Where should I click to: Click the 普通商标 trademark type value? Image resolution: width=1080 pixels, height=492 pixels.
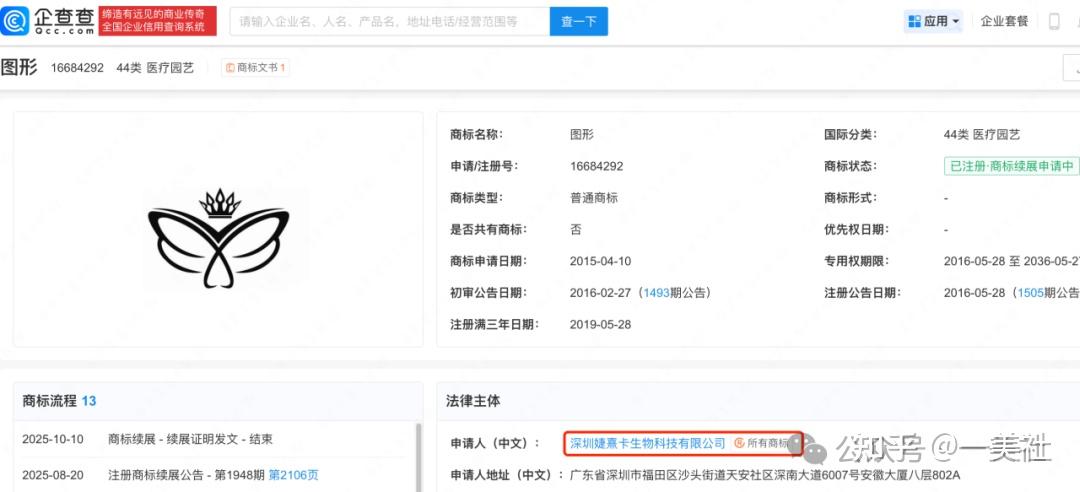594,198
